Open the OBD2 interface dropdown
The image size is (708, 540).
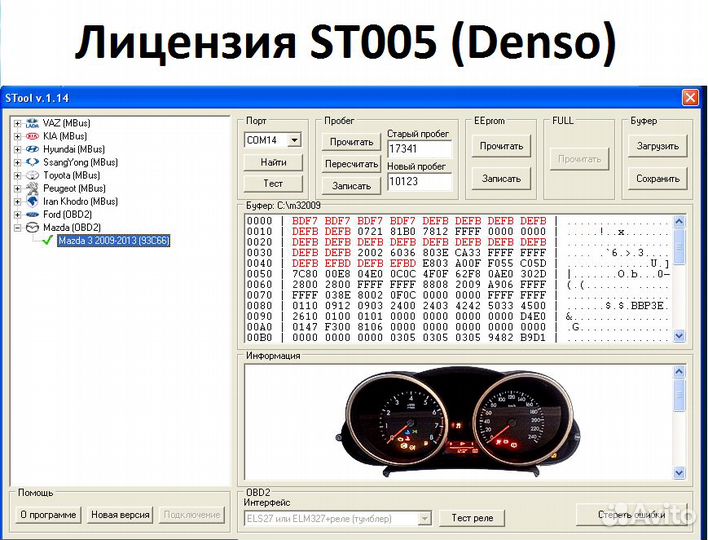click(424, 519)
